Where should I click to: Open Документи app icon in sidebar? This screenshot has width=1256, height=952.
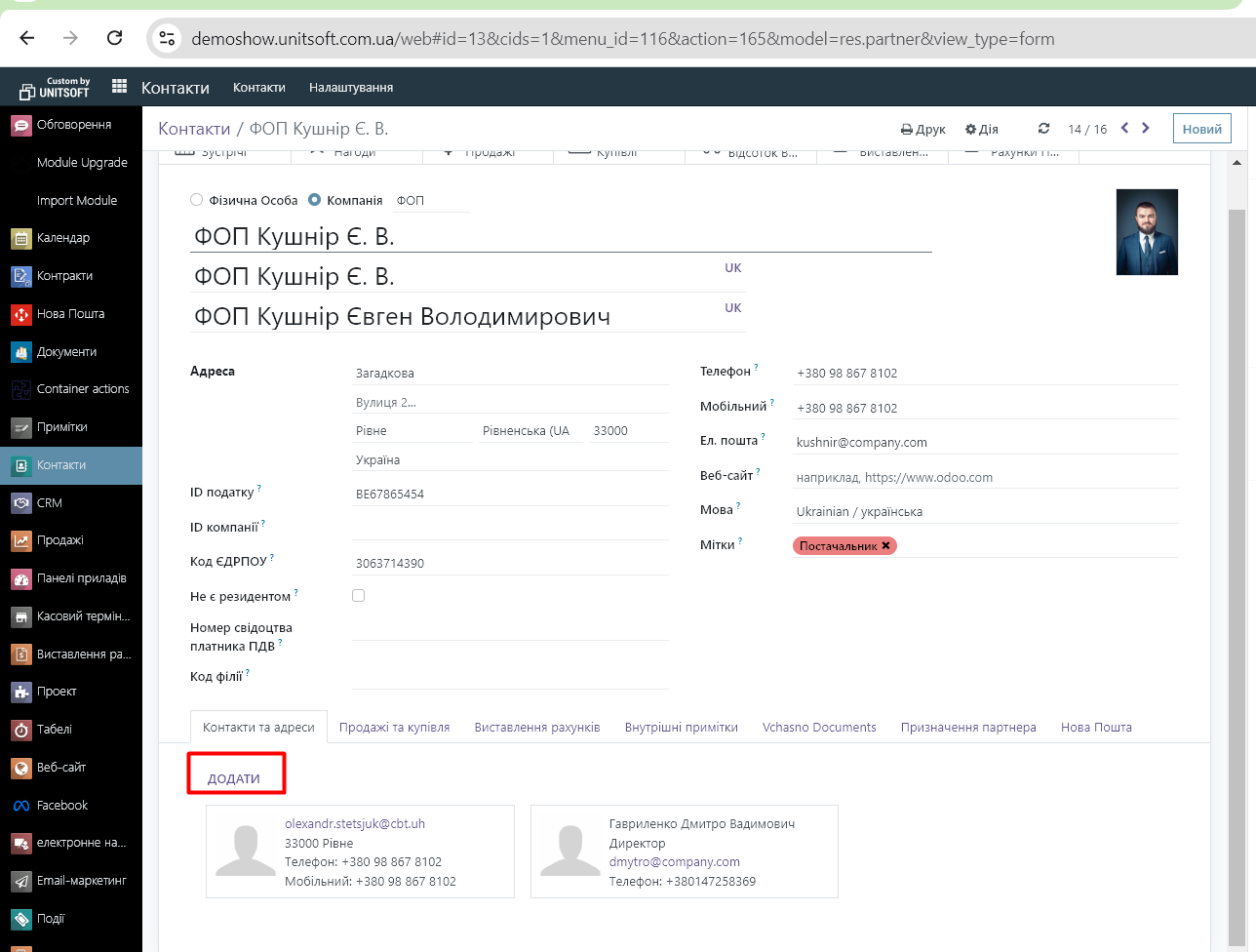pyautogui.click(x=21, y=352)
